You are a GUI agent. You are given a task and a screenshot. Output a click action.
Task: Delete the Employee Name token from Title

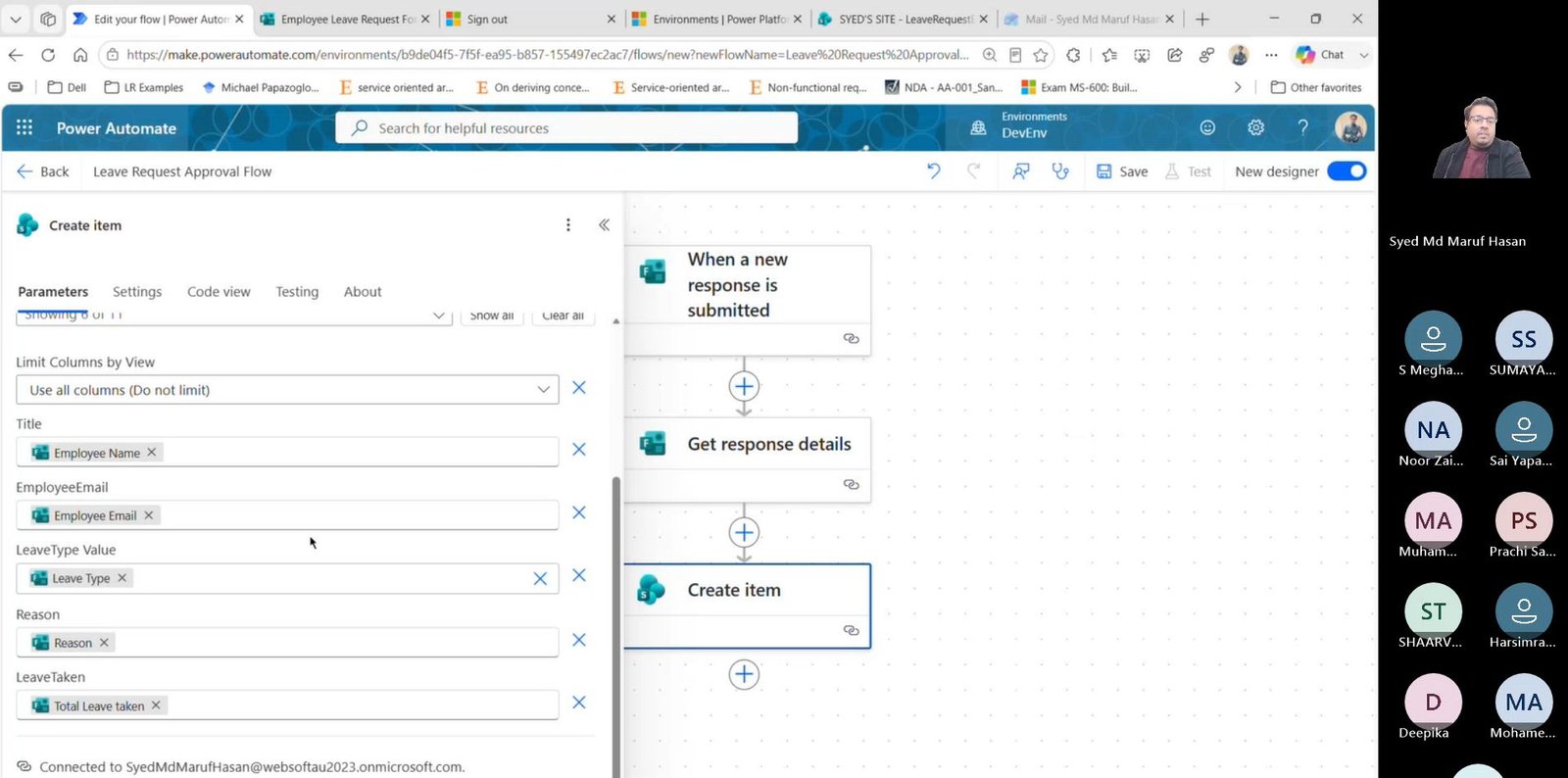pos(152,453)
